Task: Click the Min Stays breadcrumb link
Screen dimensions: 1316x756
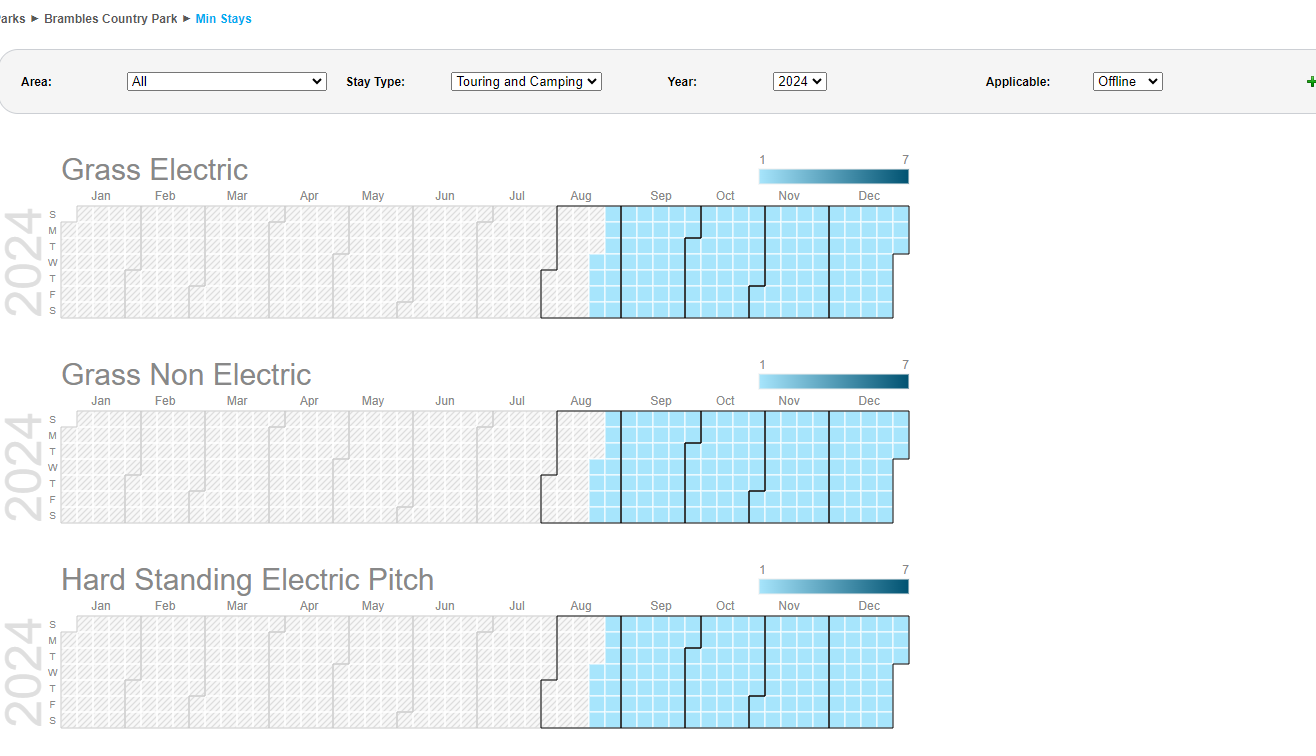Action: point(223,19)
